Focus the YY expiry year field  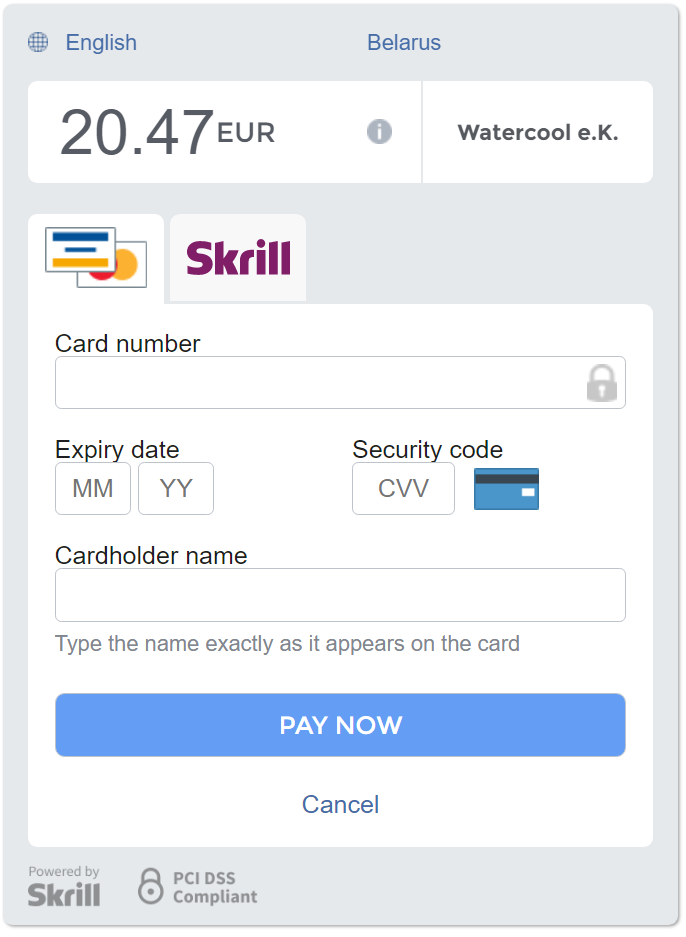point(176,488)
